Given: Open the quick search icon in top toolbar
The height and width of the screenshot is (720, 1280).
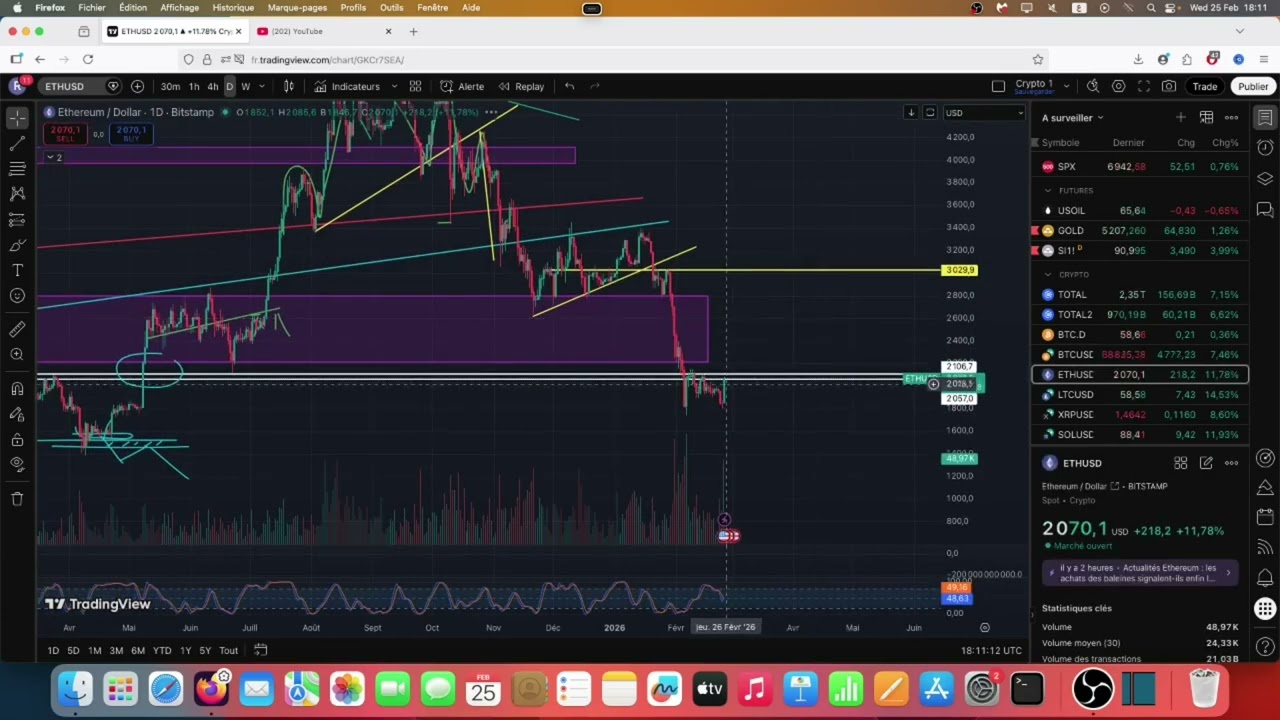Looking at the screenshot, I should (1093, 86).
